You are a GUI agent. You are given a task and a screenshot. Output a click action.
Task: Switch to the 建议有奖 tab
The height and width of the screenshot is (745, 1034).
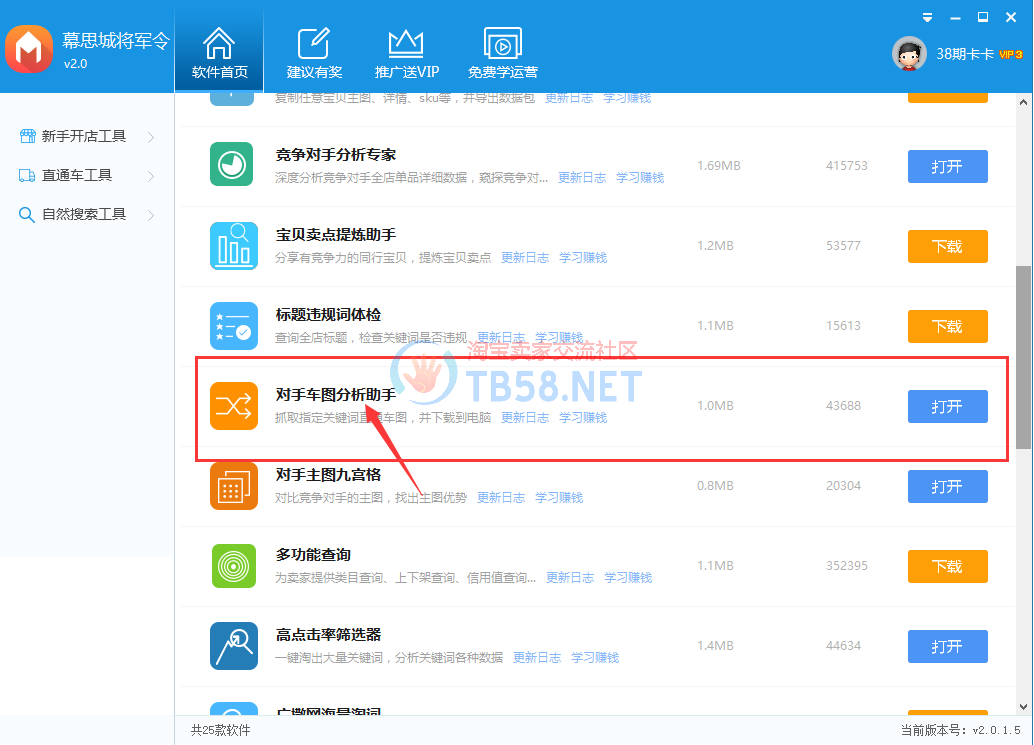coord(314,54)
